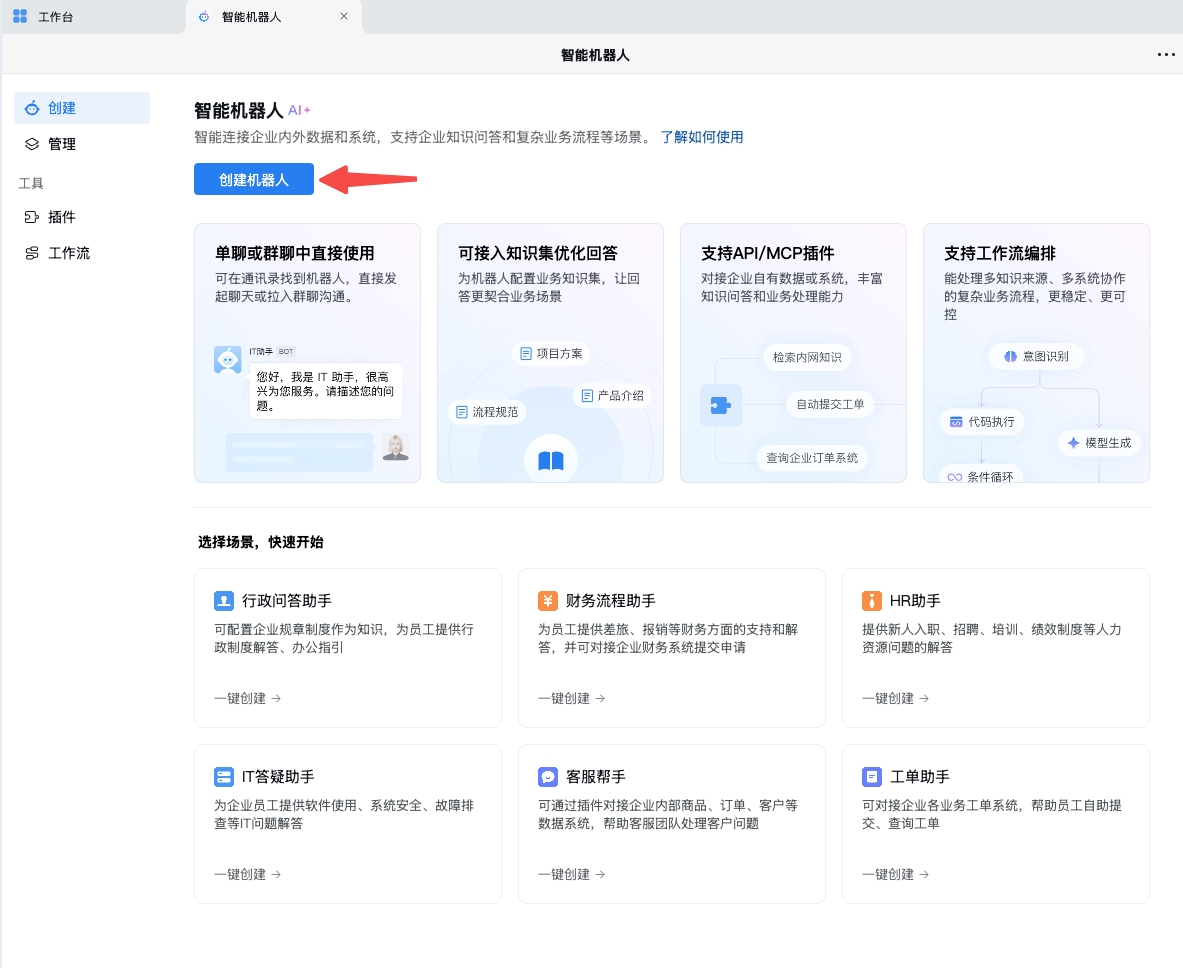Click the 代码执行 node
Image resolution: width=1183 pixels, height=968 pixels.
pos(982,422)
